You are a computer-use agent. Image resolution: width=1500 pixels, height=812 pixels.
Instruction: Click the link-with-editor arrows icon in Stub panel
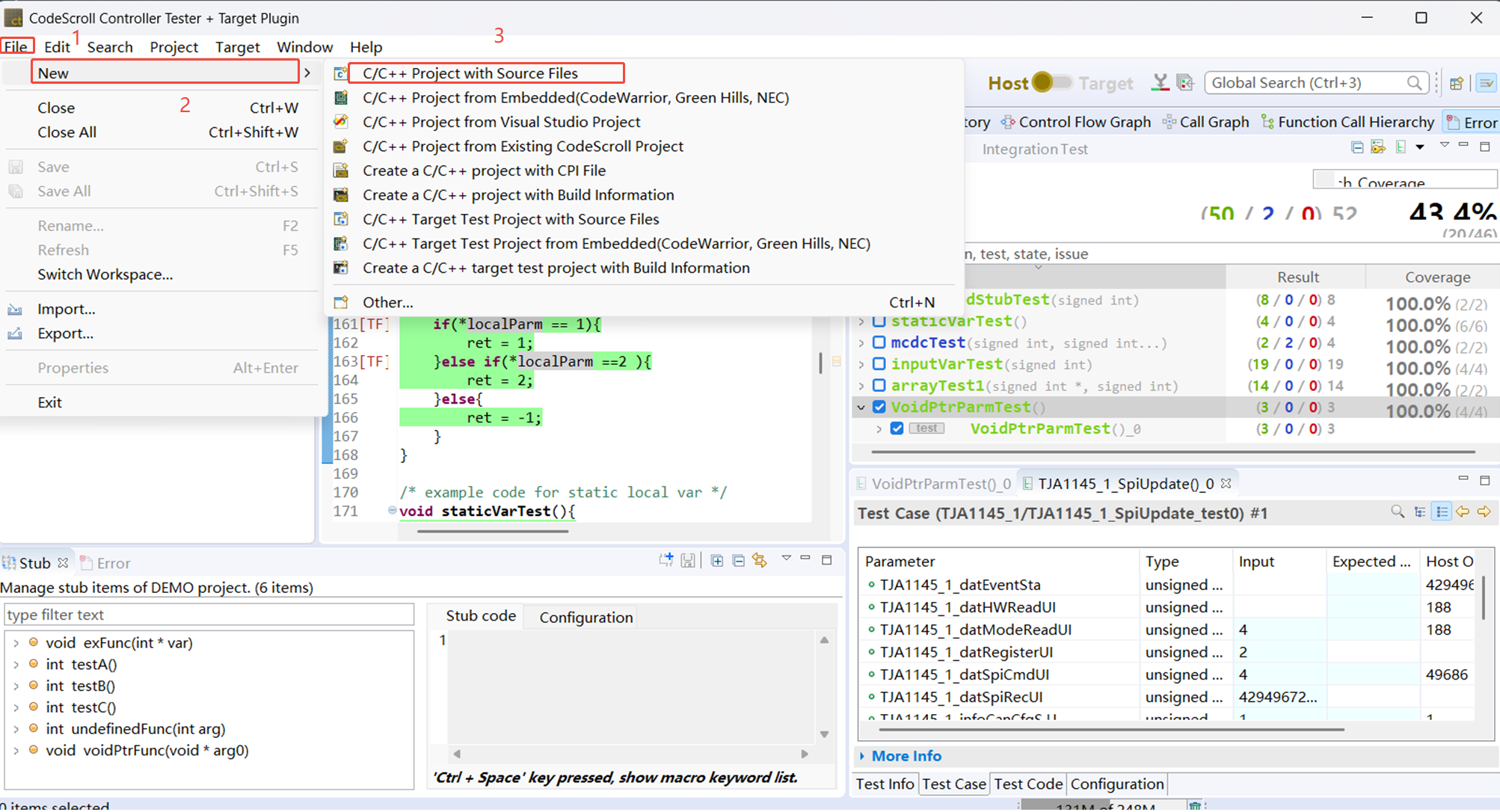pos(760,560)
